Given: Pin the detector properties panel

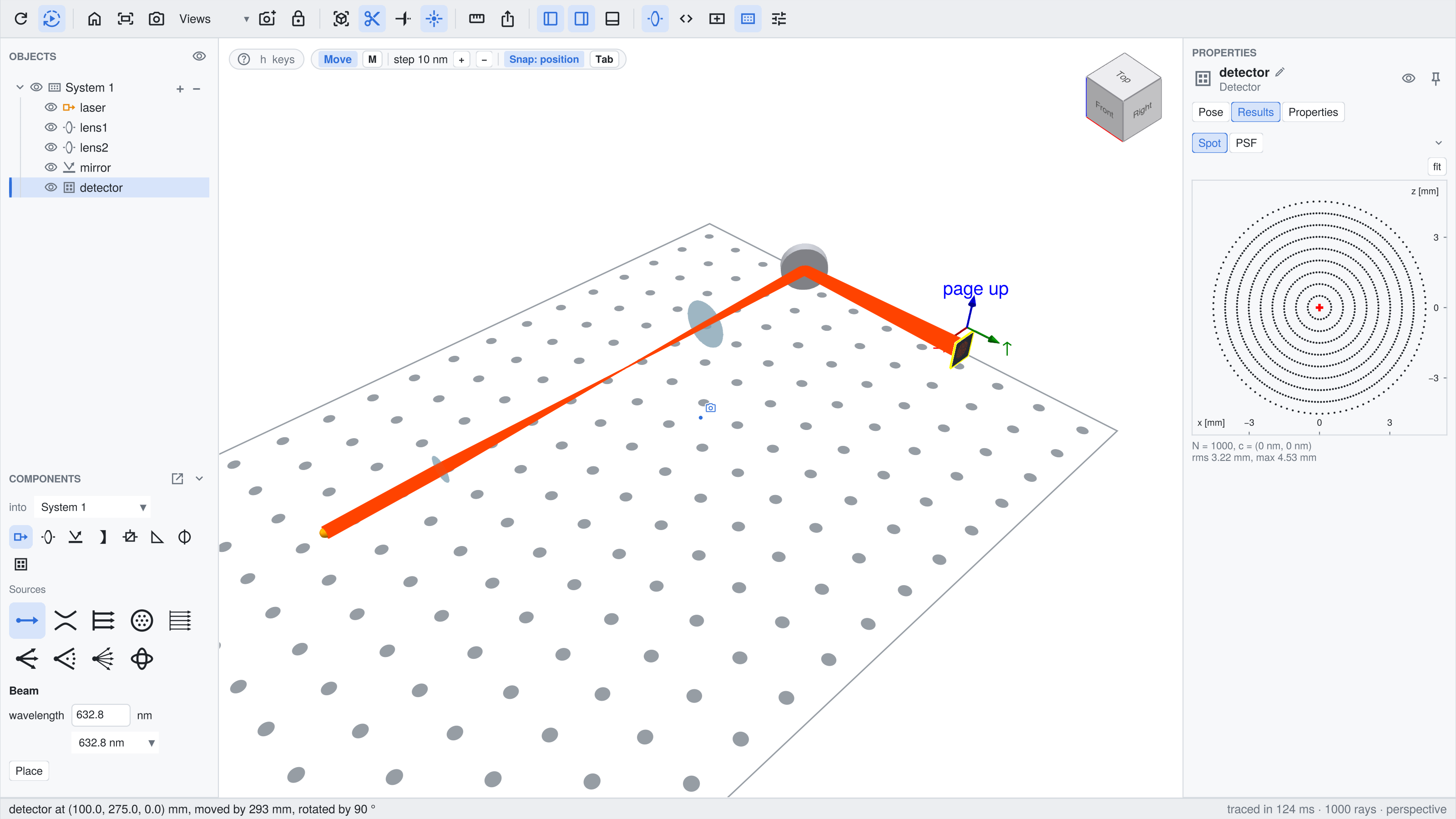Looking at the screenshot, I should pyautogui.click(x=1436, y=79).
